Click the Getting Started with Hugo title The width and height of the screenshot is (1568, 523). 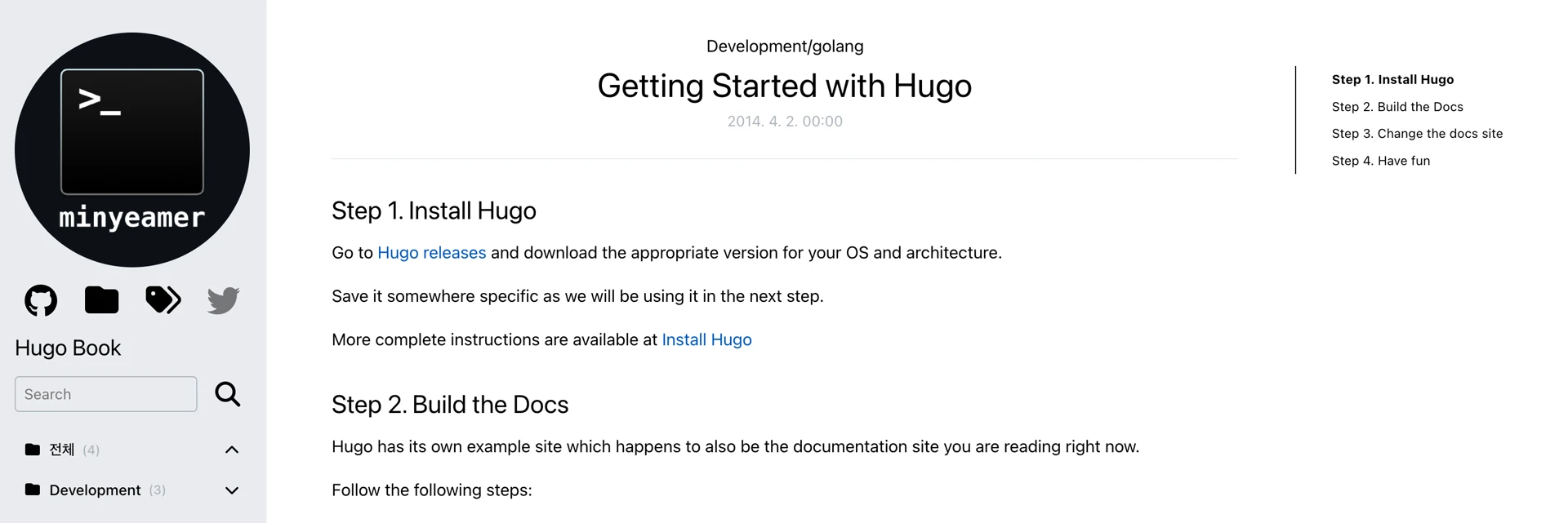tap(785, 86)
